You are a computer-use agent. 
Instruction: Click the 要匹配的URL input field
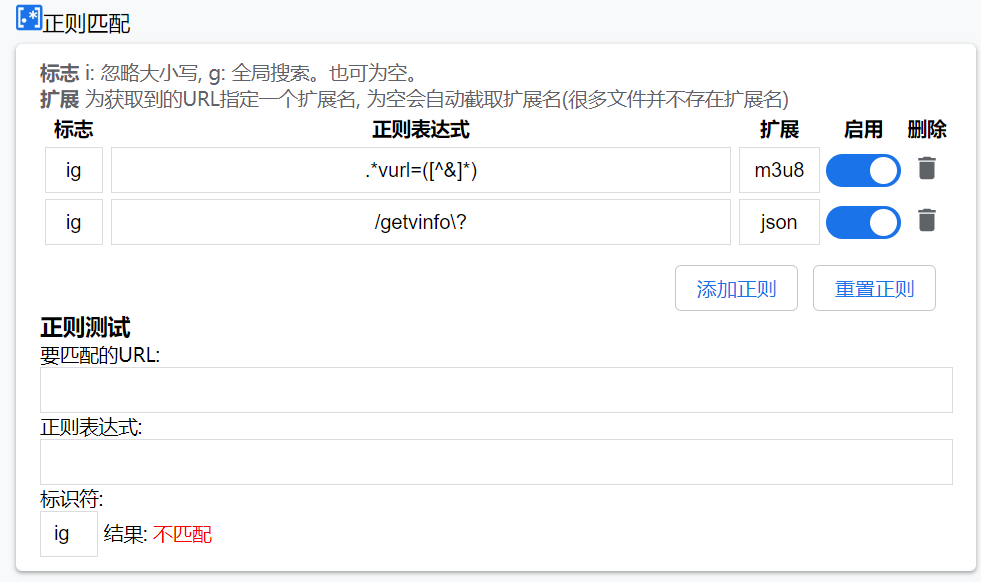coord(495,389)
